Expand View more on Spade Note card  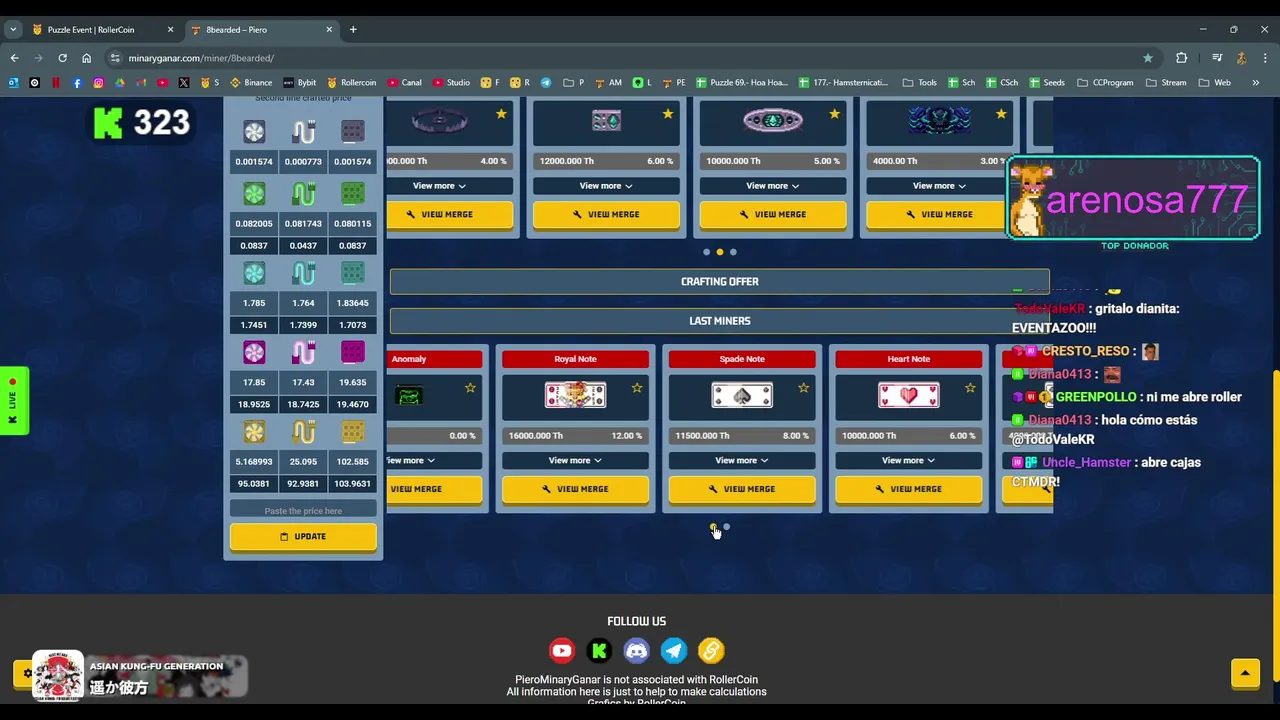[742, 461]
